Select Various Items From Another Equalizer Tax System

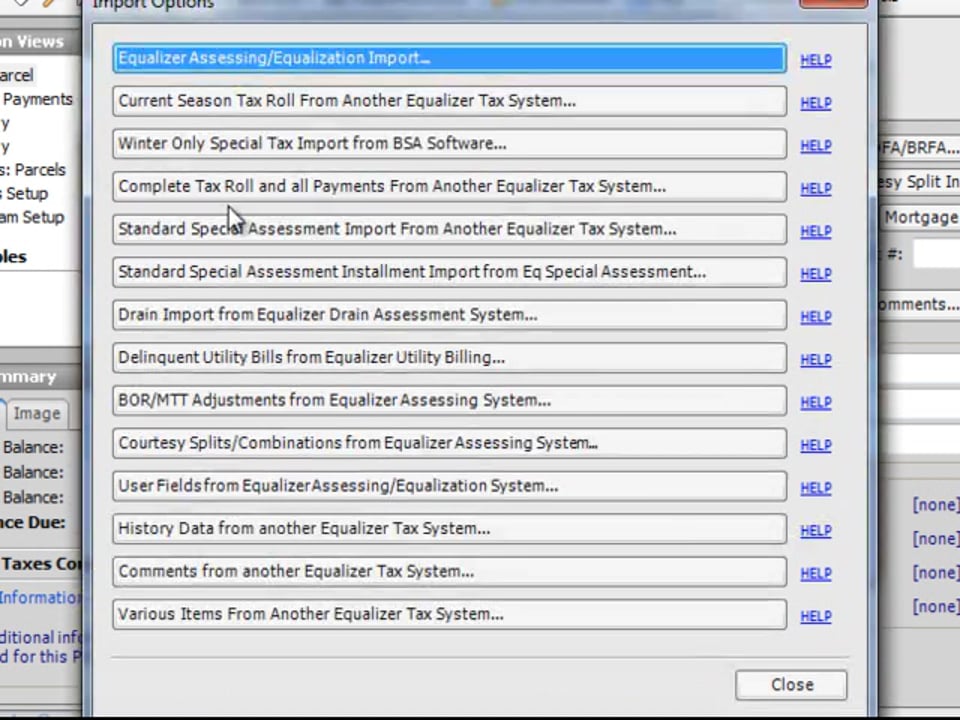coord(449,615)
